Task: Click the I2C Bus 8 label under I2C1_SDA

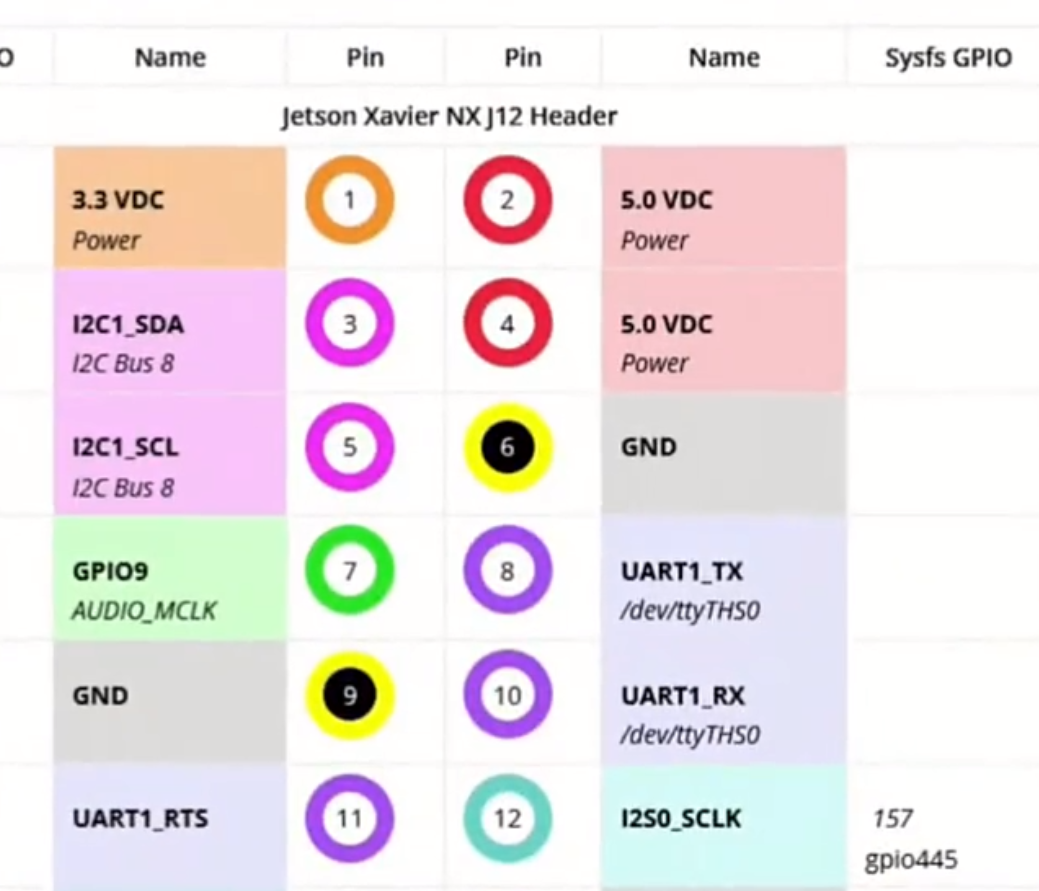Action: (123, 364)
